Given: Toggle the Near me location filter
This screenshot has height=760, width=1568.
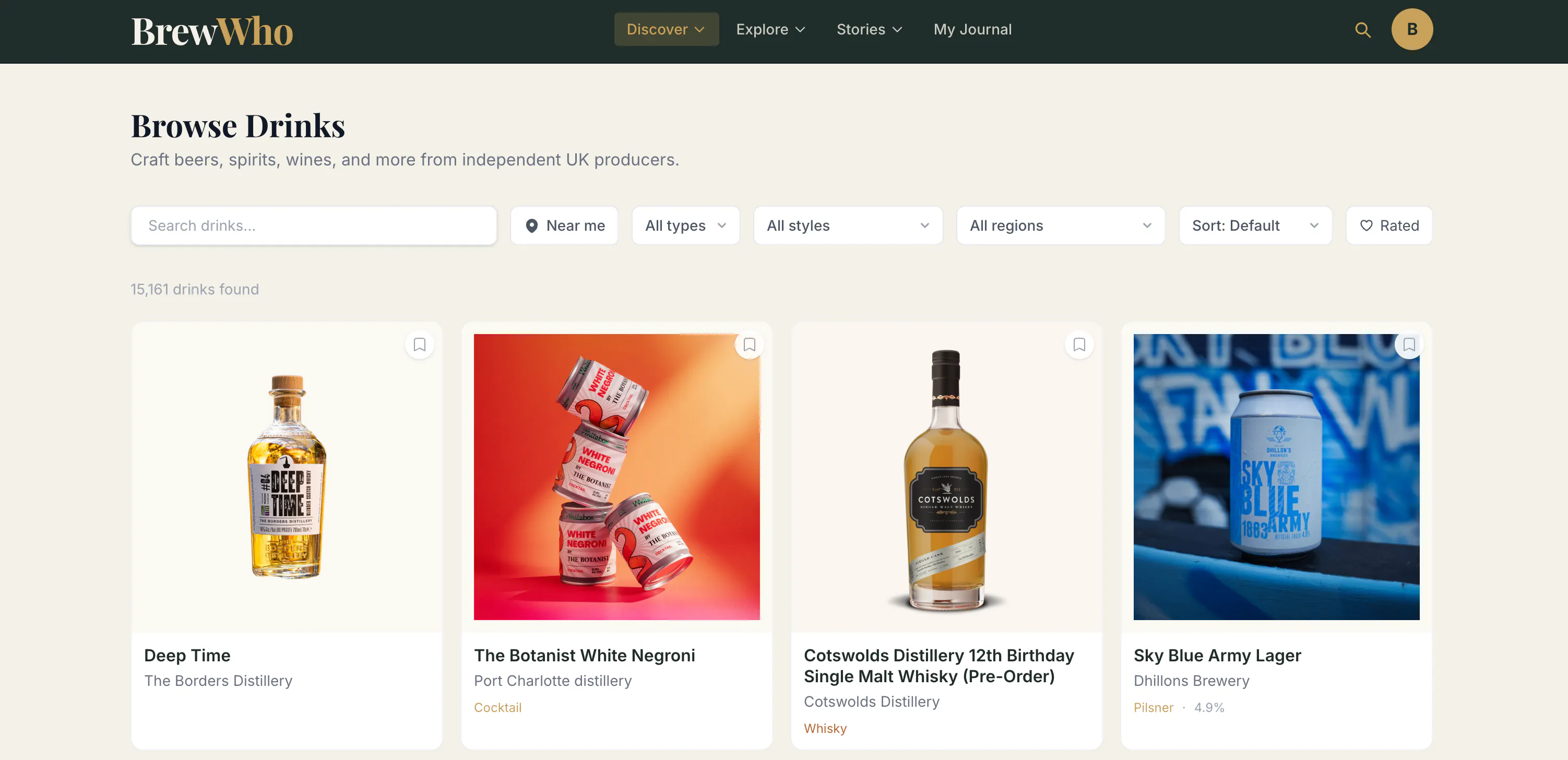Looking at the screenshot, I should [564, 225].
